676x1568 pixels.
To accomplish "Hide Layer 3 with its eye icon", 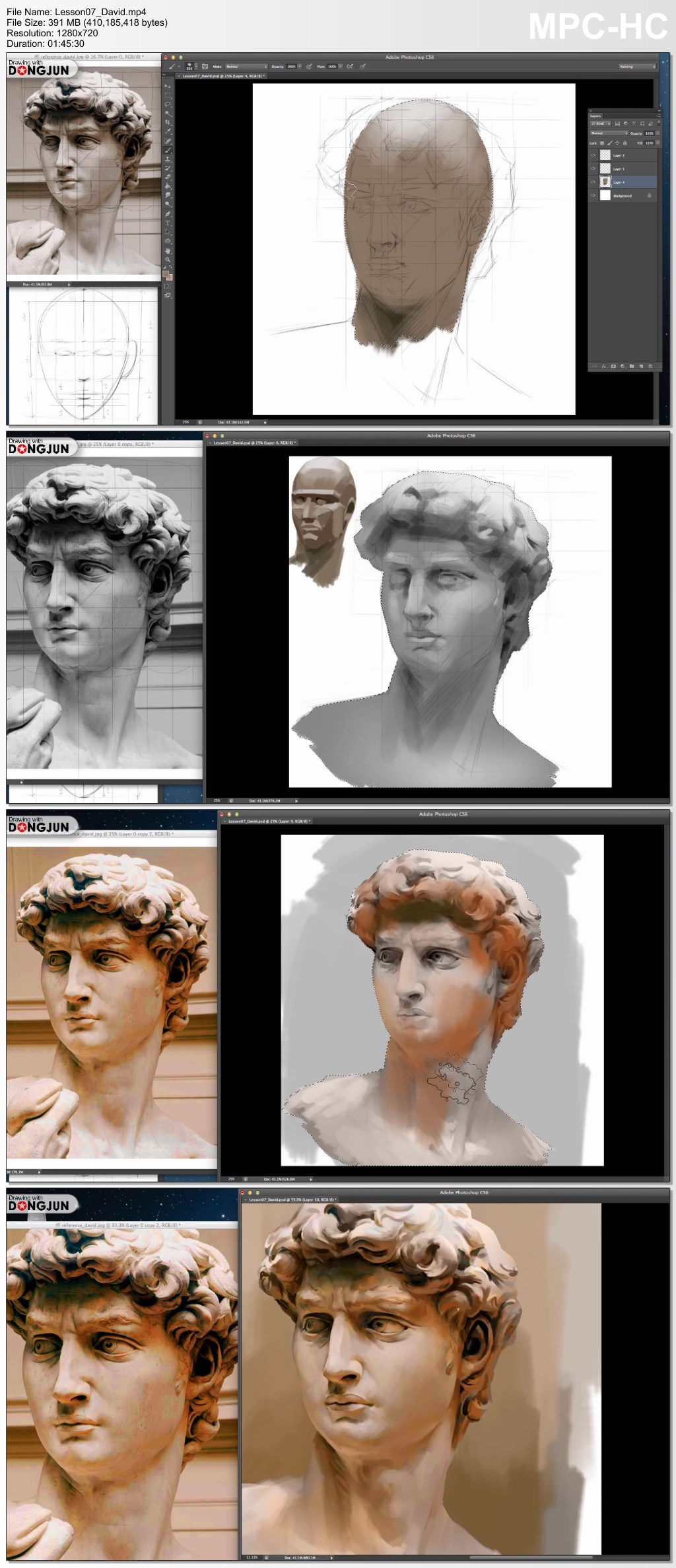I will coord(593,155).
